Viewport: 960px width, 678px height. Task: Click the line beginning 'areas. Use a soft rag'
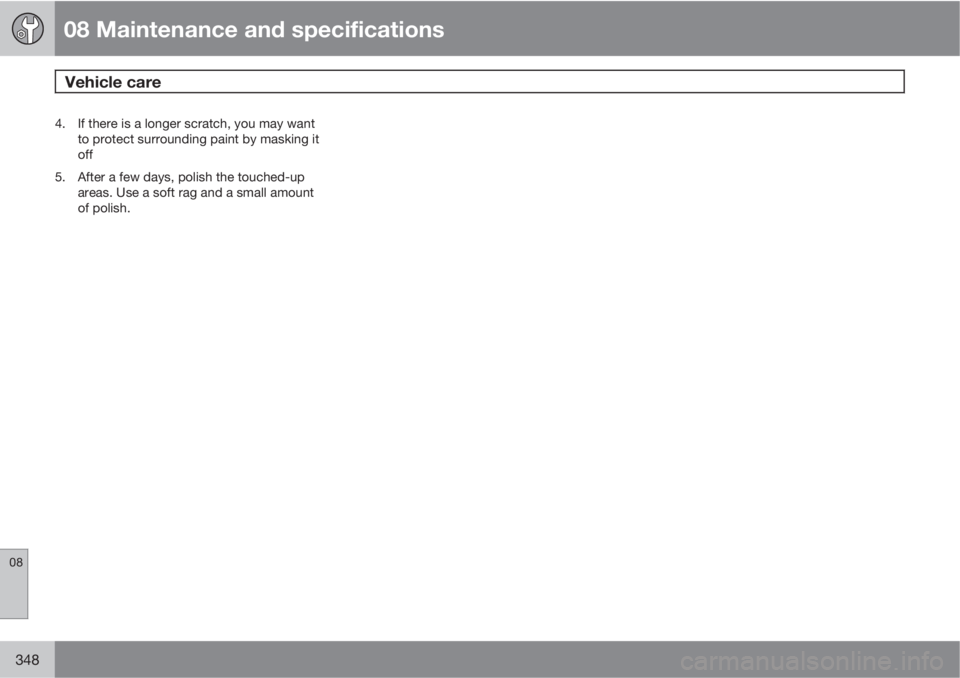tap(195, 192)
